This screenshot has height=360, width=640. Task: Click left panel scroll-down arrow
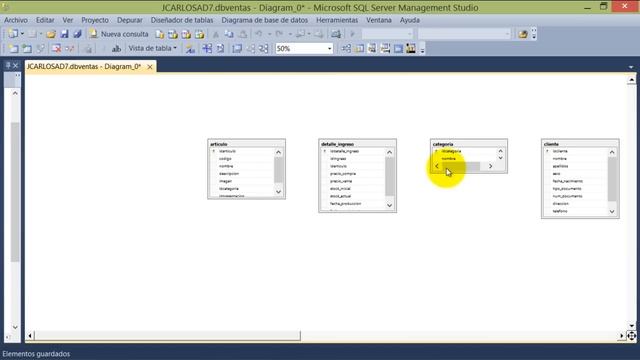[x=15, y=327]
